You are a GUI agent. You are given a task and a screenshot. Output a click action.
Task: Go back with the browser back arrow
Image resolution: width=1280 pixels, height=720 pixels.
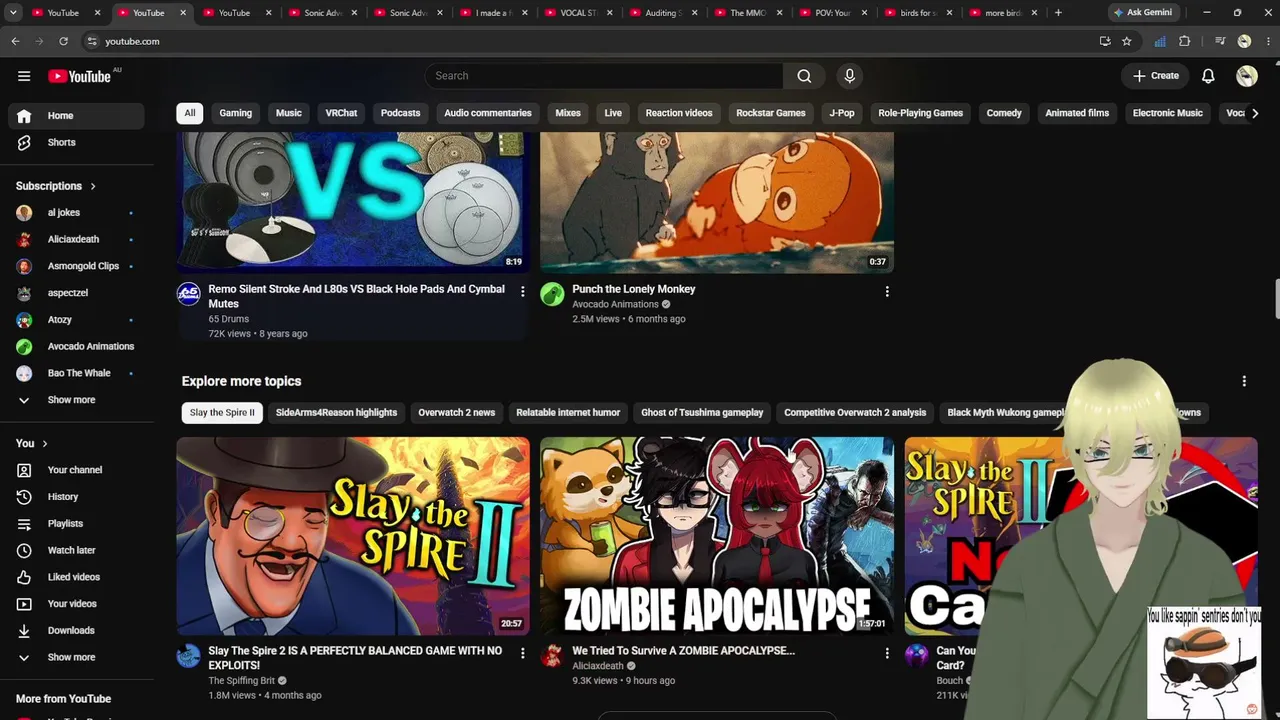pyautogui.click(x=15, y=41)
